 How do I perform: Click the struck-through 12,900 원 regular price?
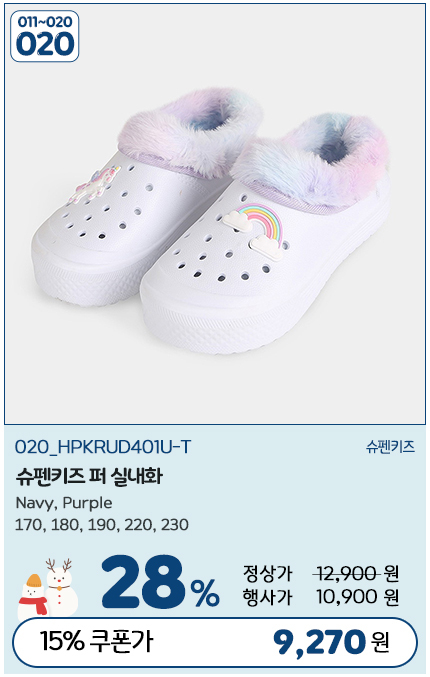tap(356, 574)
